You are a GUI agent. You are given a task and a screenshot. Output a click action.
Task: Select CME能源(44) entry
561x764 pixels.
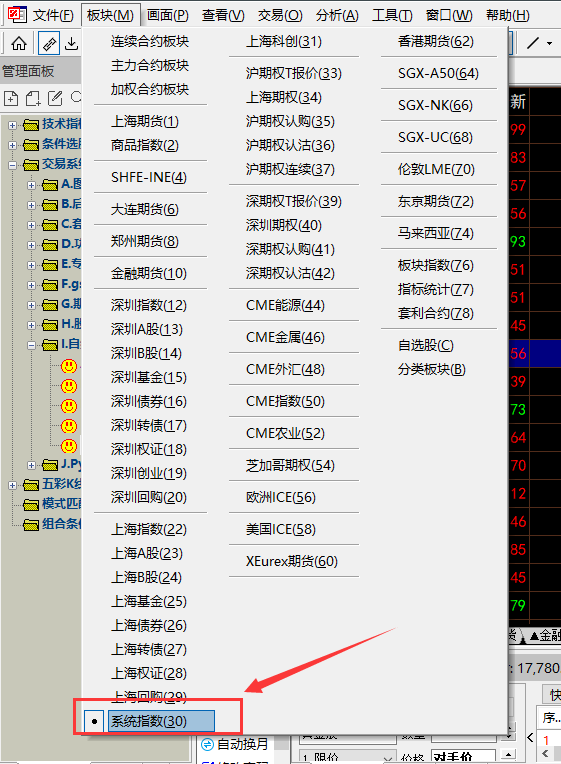click(286, 306)
